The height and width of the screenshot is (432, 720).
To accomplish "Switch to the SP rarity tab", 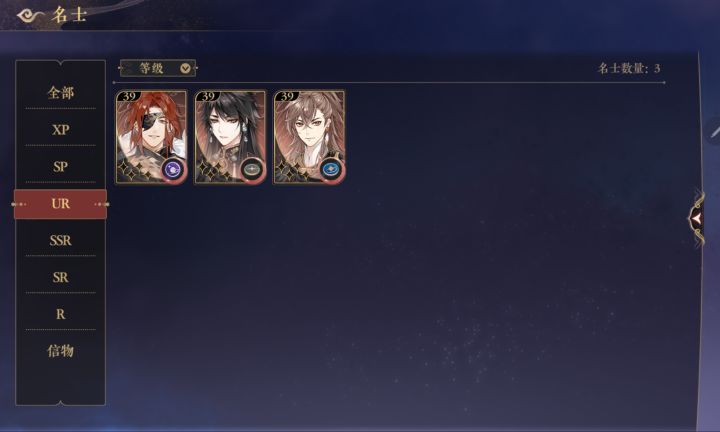I will pos(61,166).
